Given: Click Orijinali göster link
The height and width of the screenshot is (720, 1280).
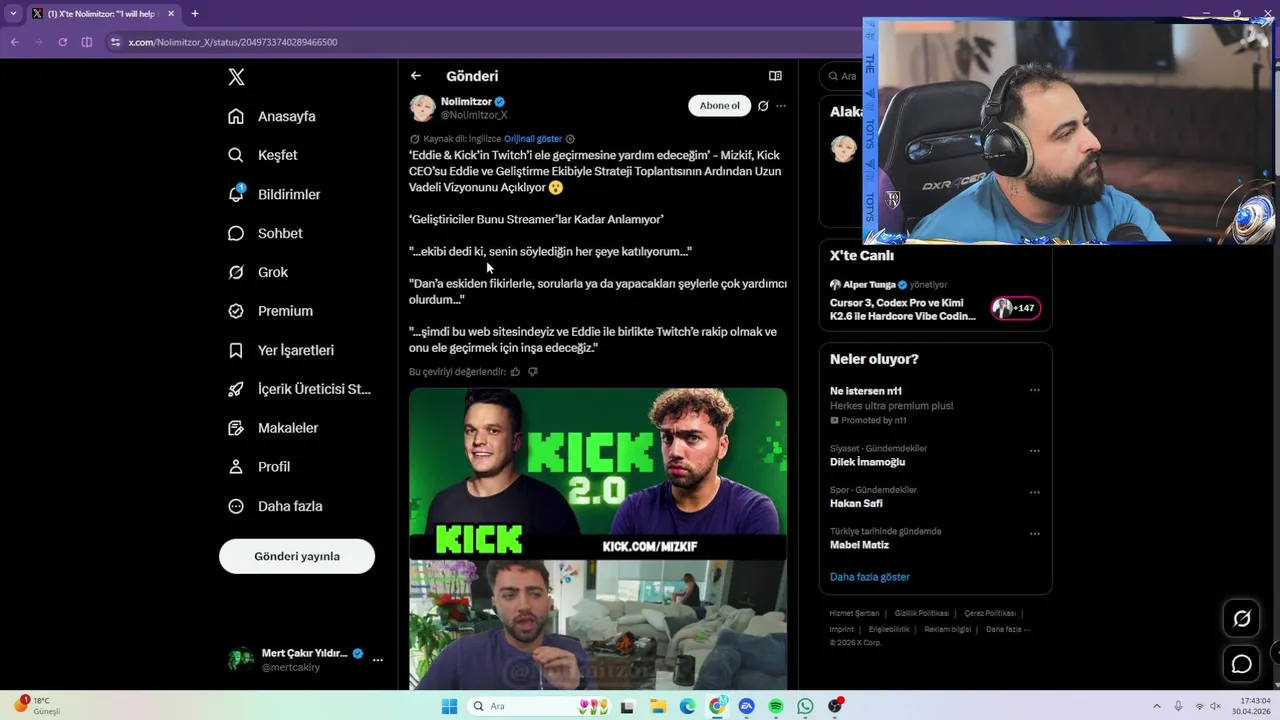Looking at the screenshot, I should [533, 139].
